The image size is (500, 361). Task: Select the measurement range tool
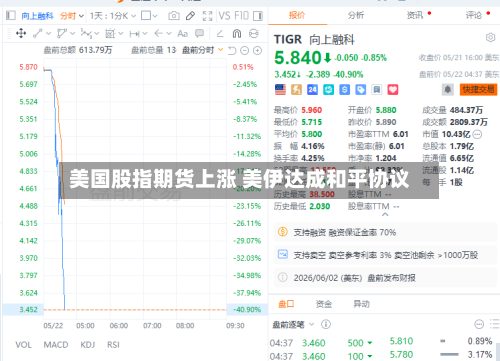pyautogui.click(x=135, y=33)
